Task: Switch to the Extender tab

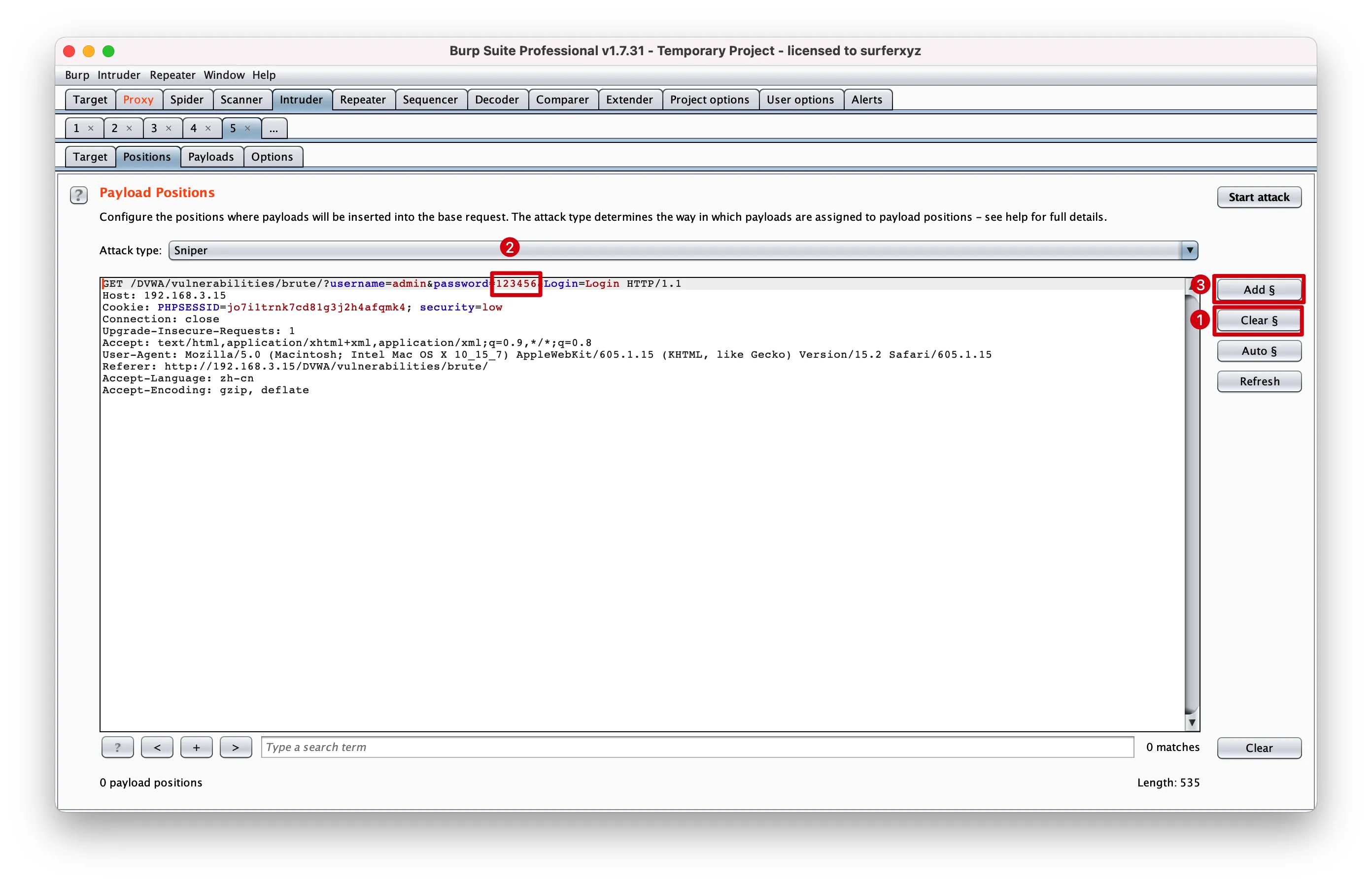Action: [x=629, y=100]
